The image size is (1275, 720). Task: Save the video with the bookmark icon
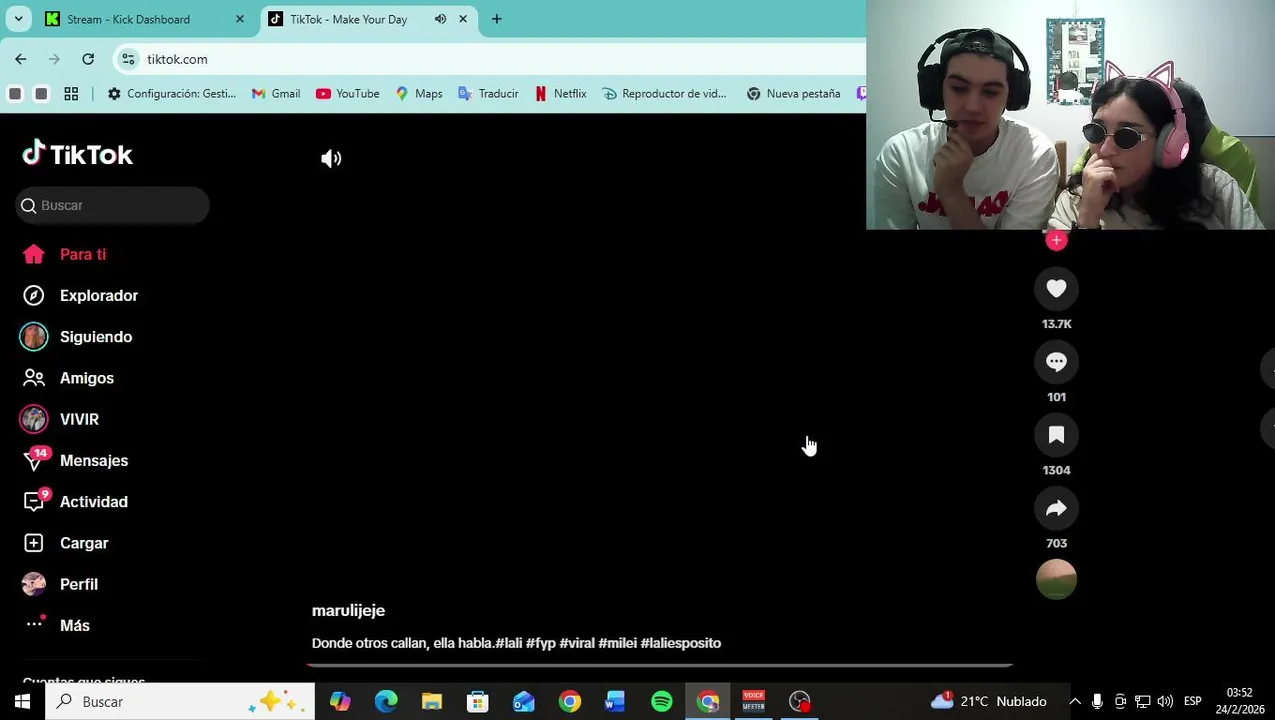click(1056, 435)
